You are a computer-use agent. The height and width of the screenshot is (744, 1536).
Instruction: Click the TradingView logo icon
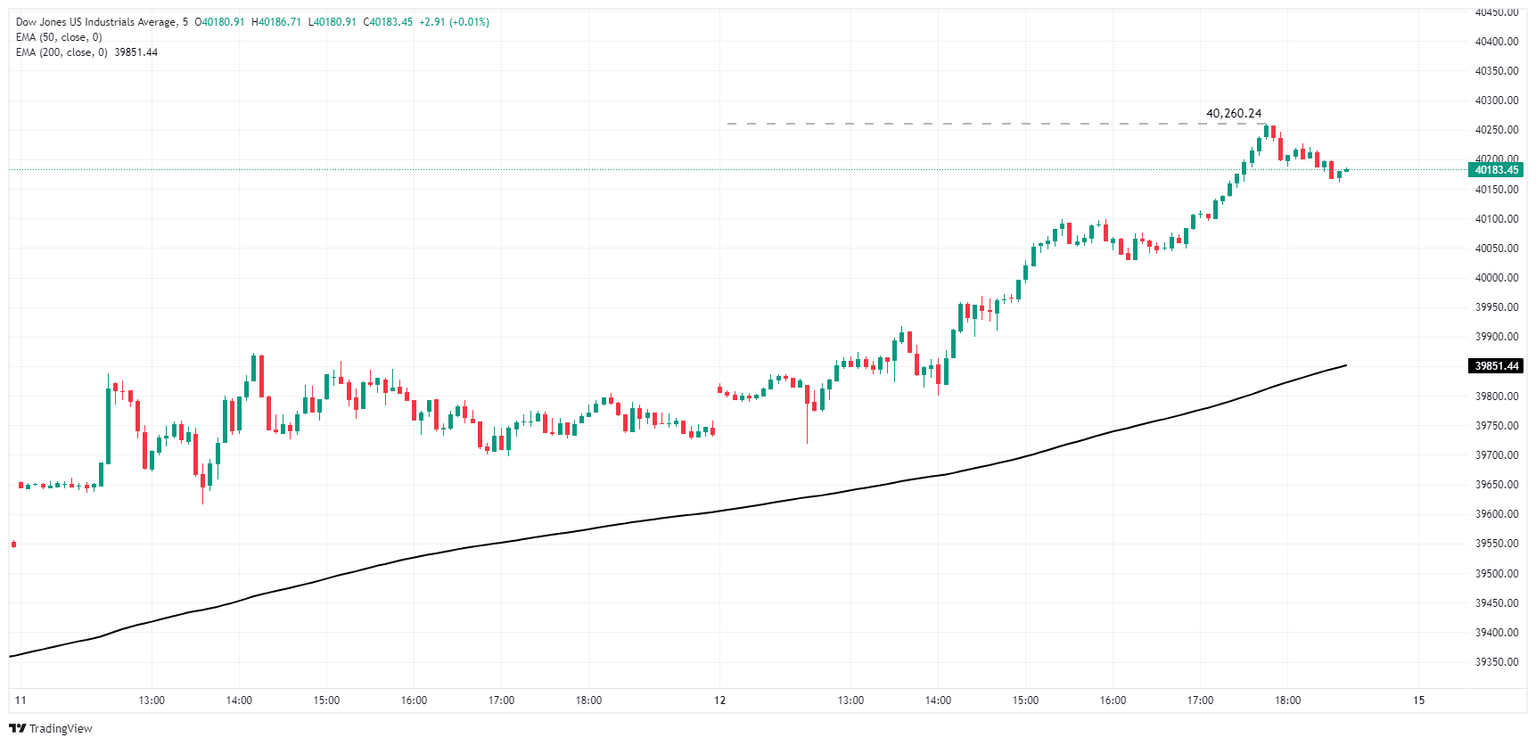pos(17,728)
